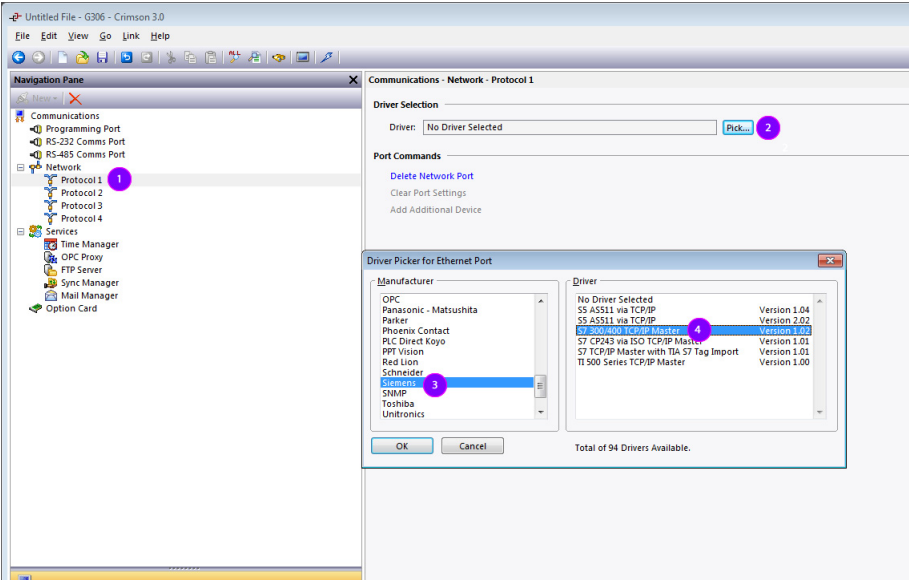Open the Edit menu
Viewport: 912px width, 582px height.
point(49,36)
